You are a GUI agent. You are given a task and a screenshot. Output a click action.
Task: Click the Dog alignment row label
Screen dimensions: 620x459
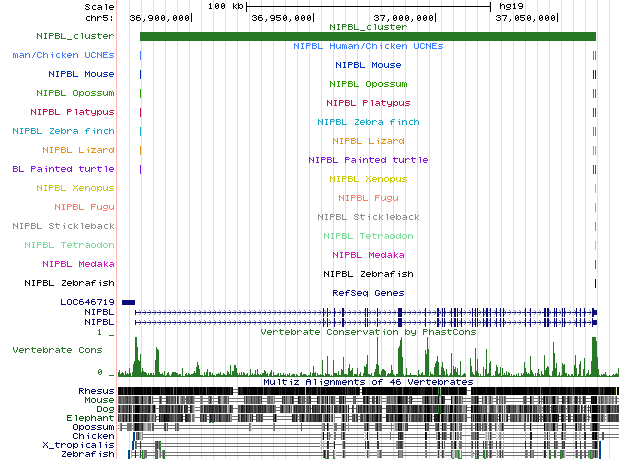(103, 409)
